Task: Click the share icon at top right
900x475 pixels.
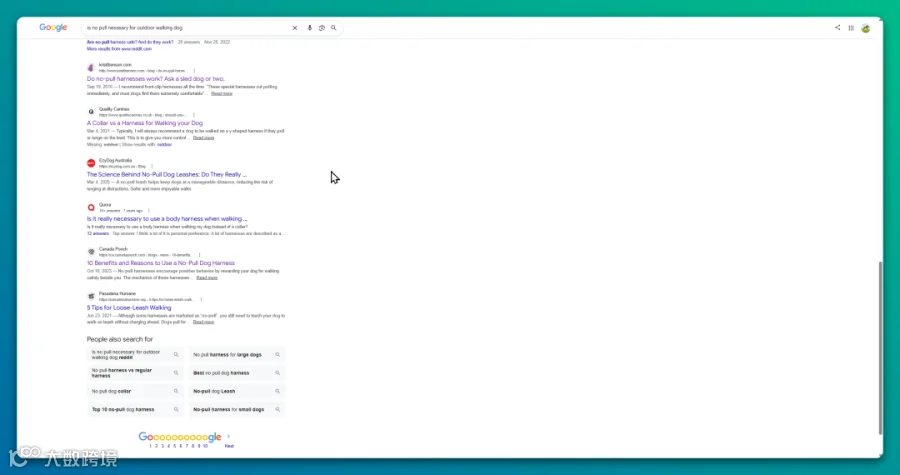Action: [x=837, y=28]
